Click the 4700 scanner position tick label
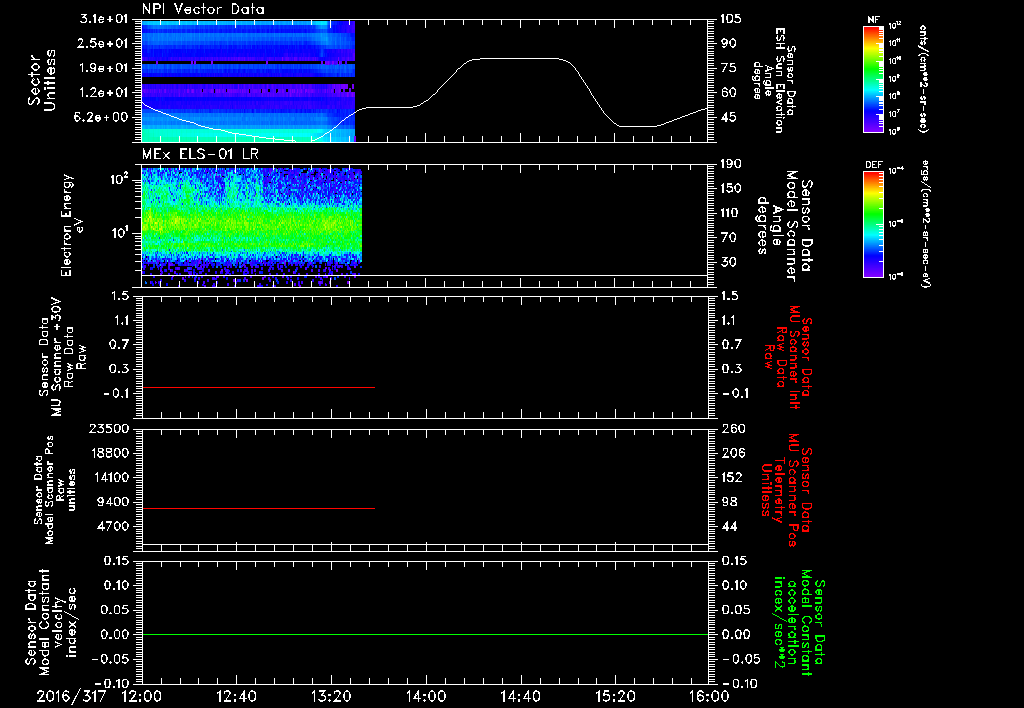The width and height of the screenshot is (1024, 708). [114, 526]
